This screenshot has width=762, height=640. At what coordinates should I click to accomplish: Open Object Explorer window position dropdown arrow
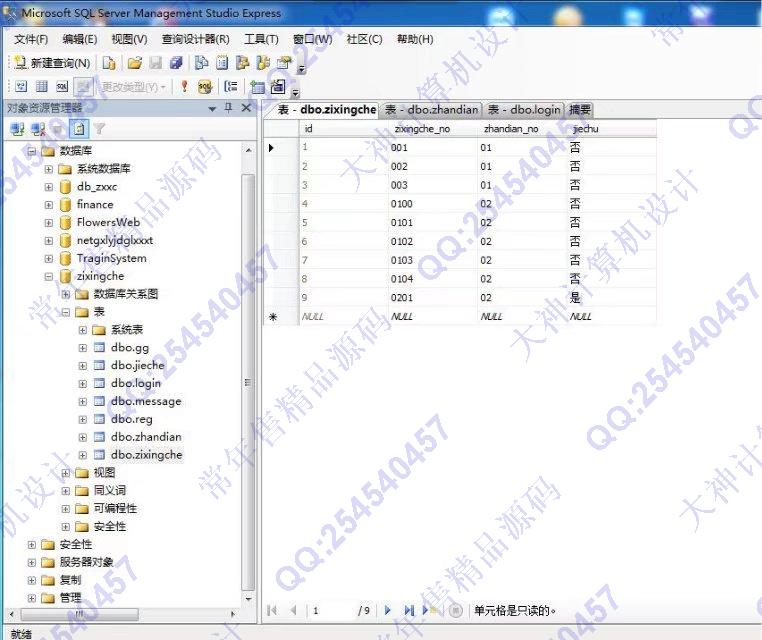[212, 109]
